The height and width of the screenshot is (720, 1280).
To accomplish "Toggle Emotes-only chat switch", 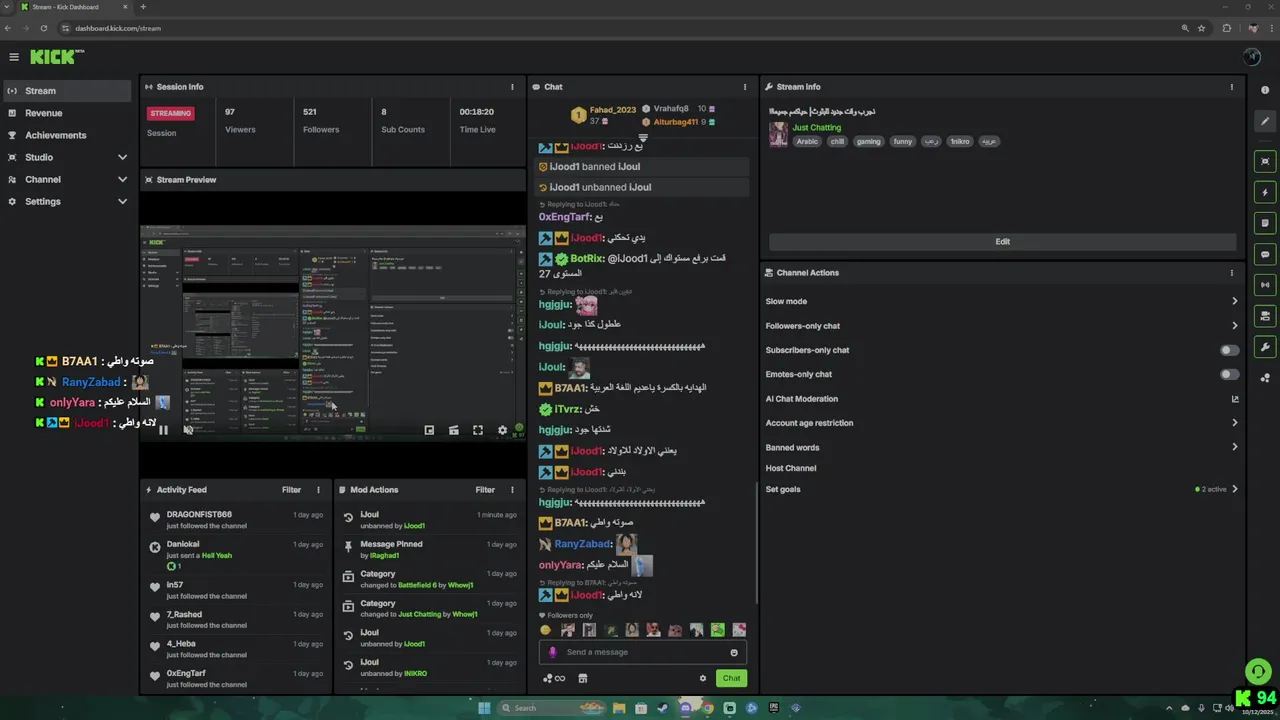I will point(1229,374).
